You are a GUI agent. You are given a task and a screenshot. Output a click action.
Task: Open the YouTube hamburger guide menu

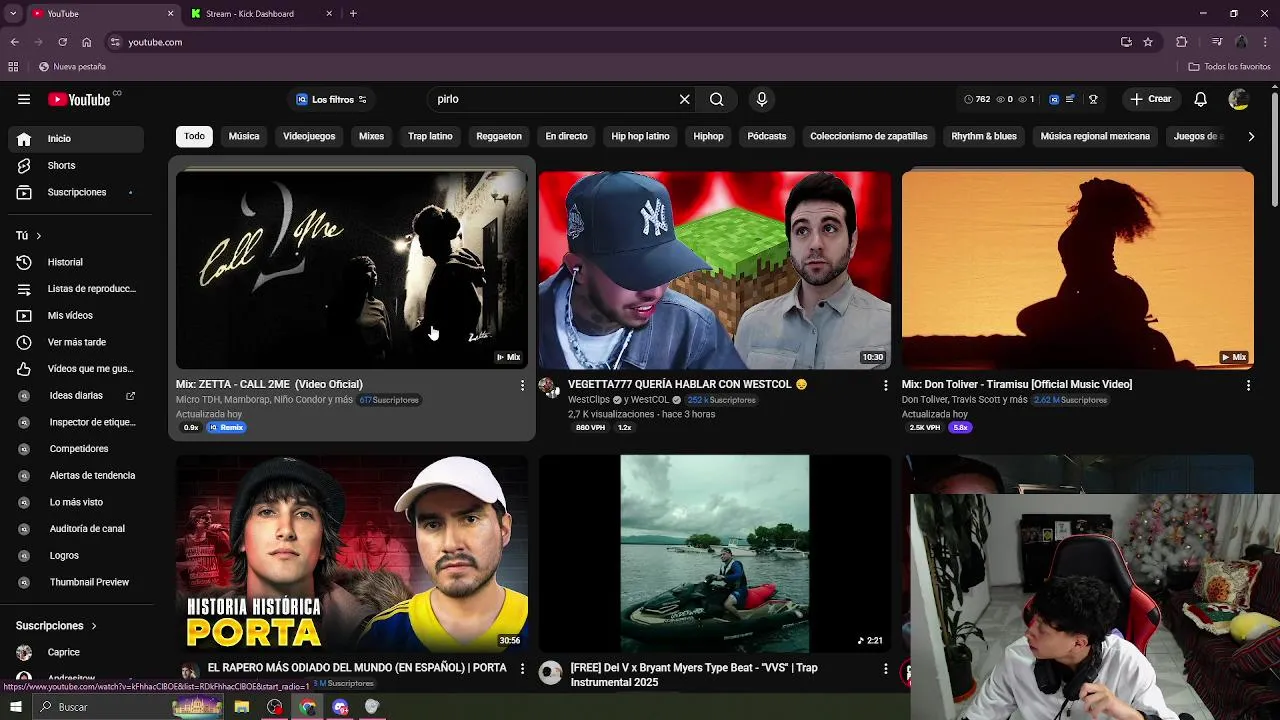pos(24,99)
